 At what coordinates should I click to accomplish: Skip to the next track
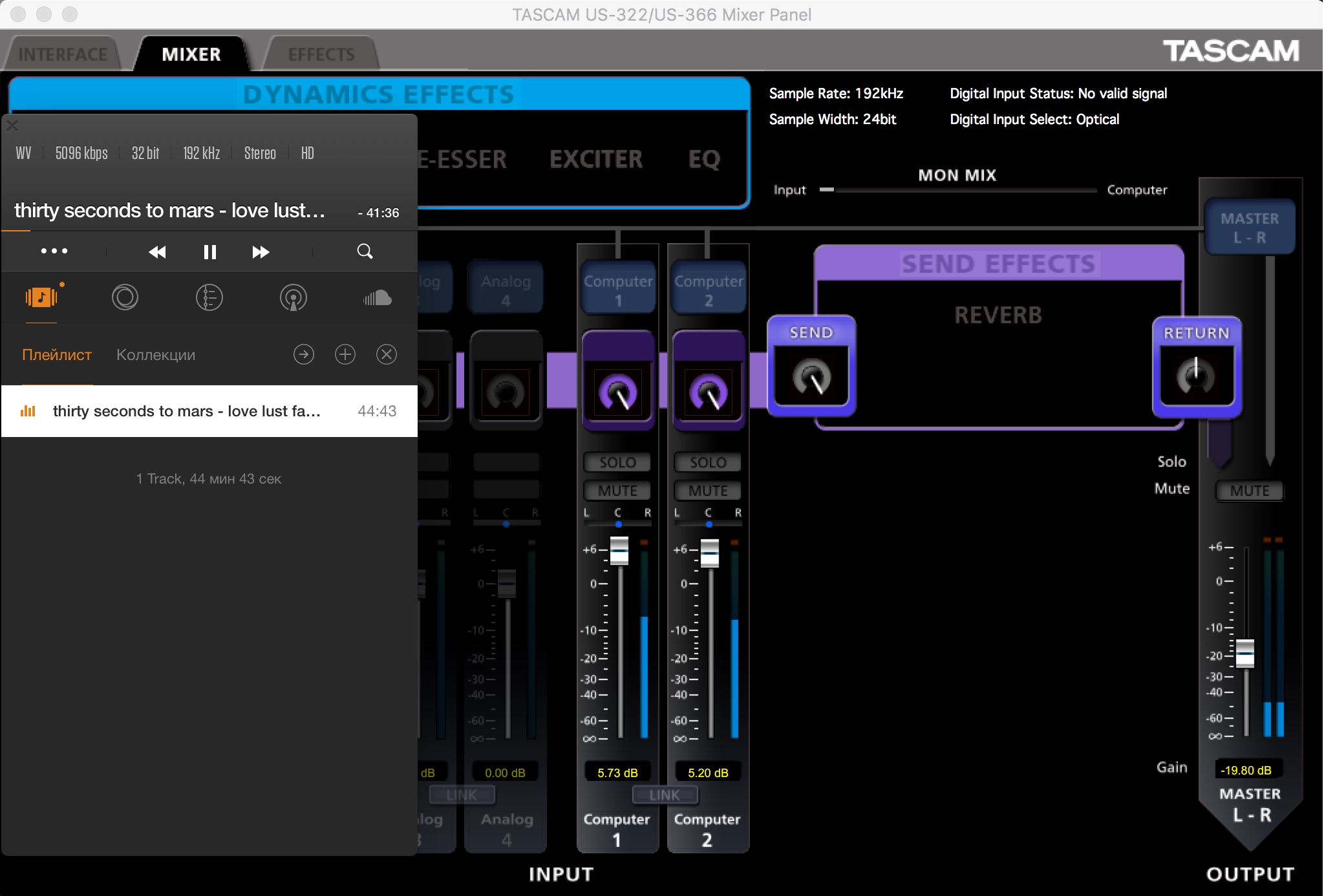pyautogui.click(x=261, y=251)
